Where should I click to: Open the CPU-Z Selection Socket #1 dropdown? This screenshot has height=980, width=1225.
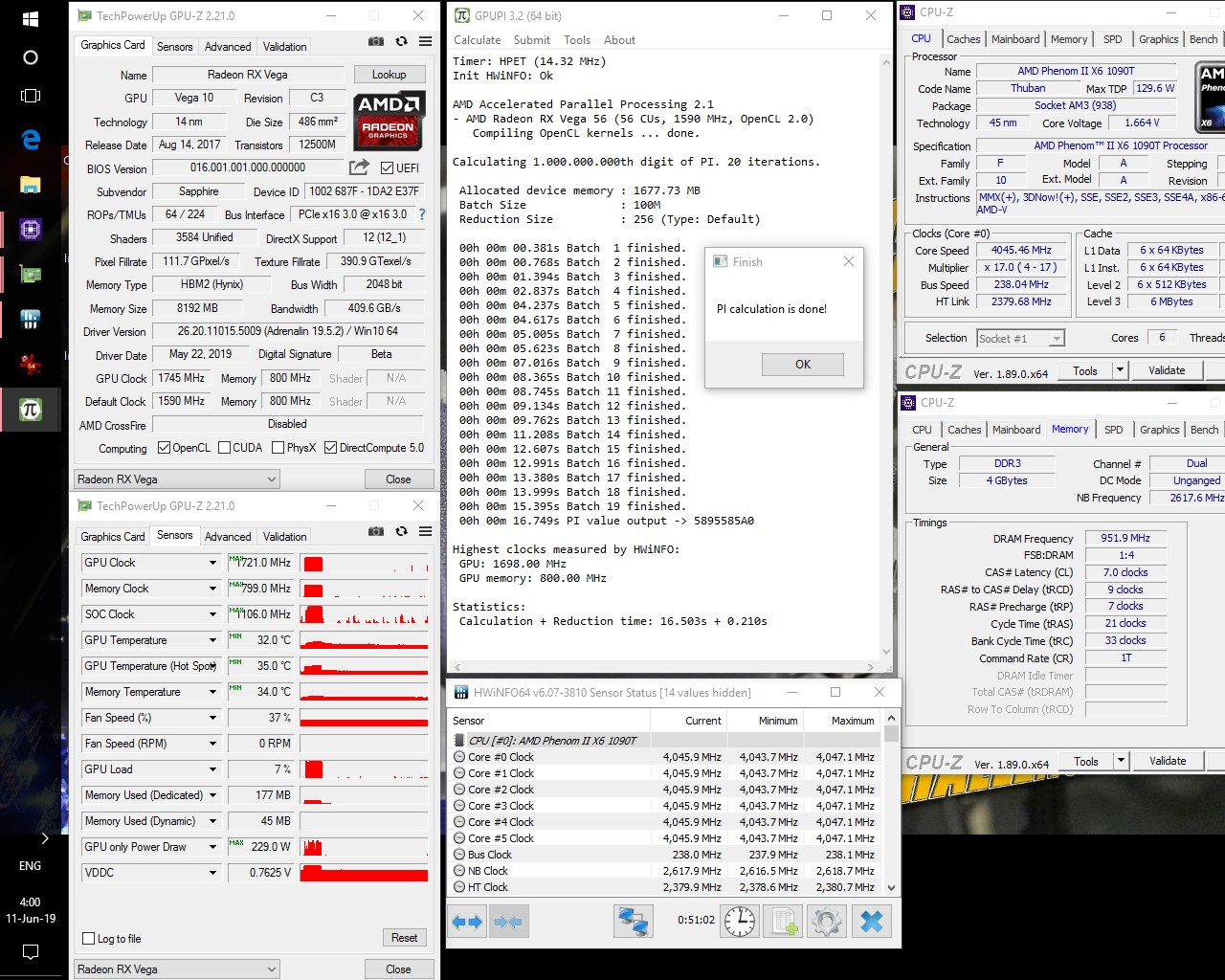click(x=1020, y=339)
